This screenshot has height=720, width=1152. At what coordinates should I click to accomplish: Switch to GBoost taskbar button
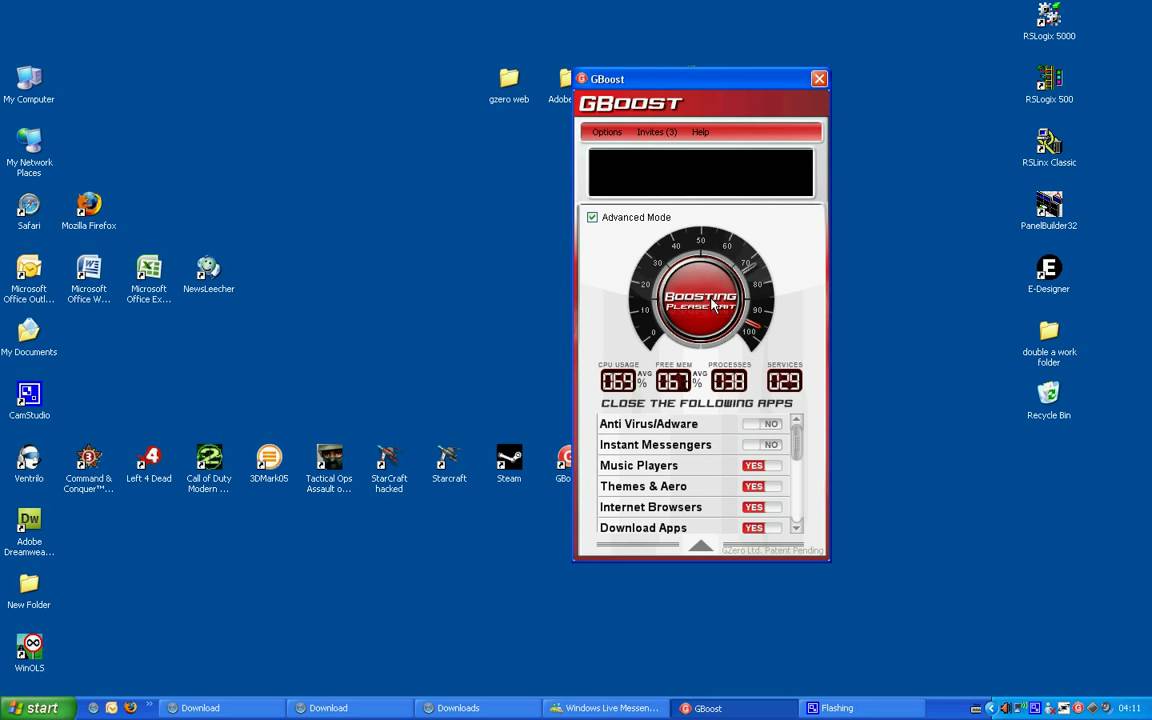point(733,708)
